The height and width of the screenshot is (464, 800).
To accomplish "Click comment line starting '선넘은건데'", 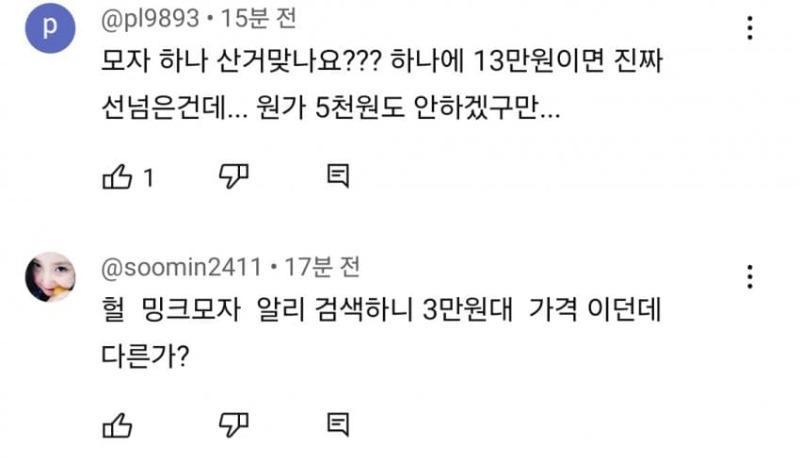I will 330,109.
